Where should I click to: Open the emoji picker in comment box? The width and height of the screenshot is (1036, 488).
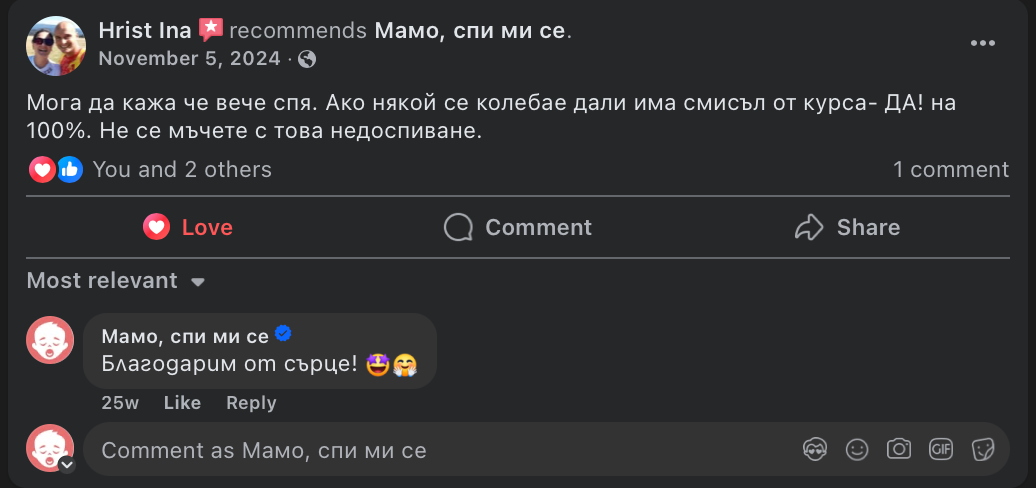857,449
